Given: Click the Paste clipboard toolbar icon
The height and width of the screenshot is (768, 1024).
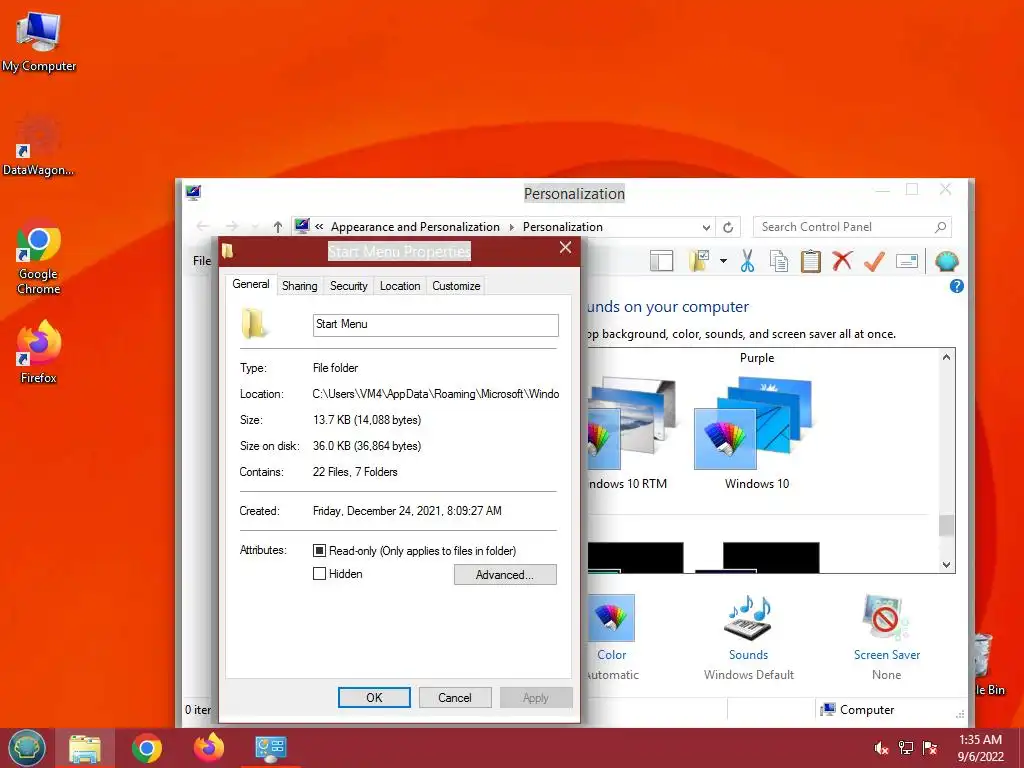Looking at the screenshot, I should click(x=810, y=261).
